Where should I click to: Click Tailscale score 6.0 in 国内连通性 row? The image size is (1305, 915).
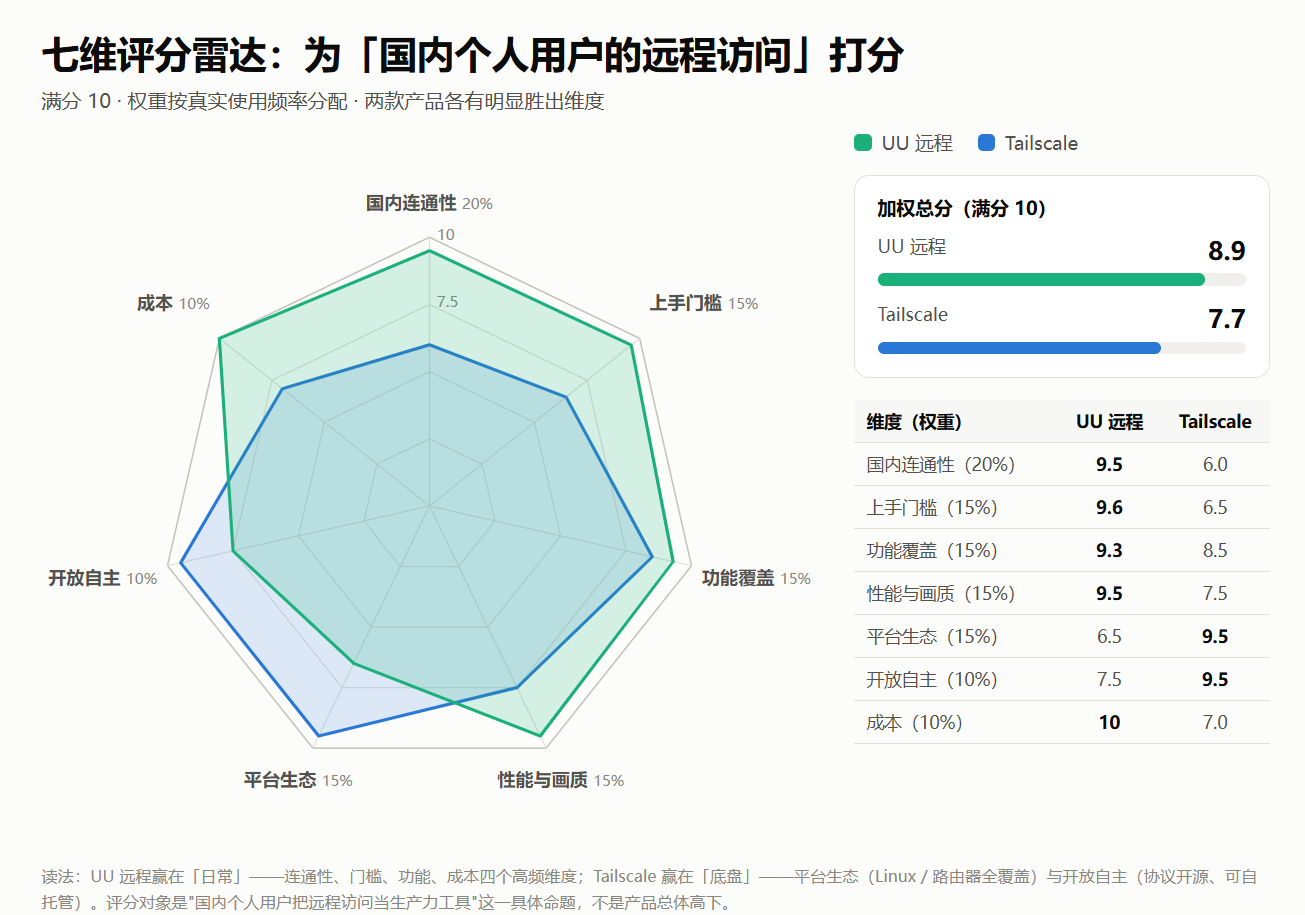tap(1215, 464)
